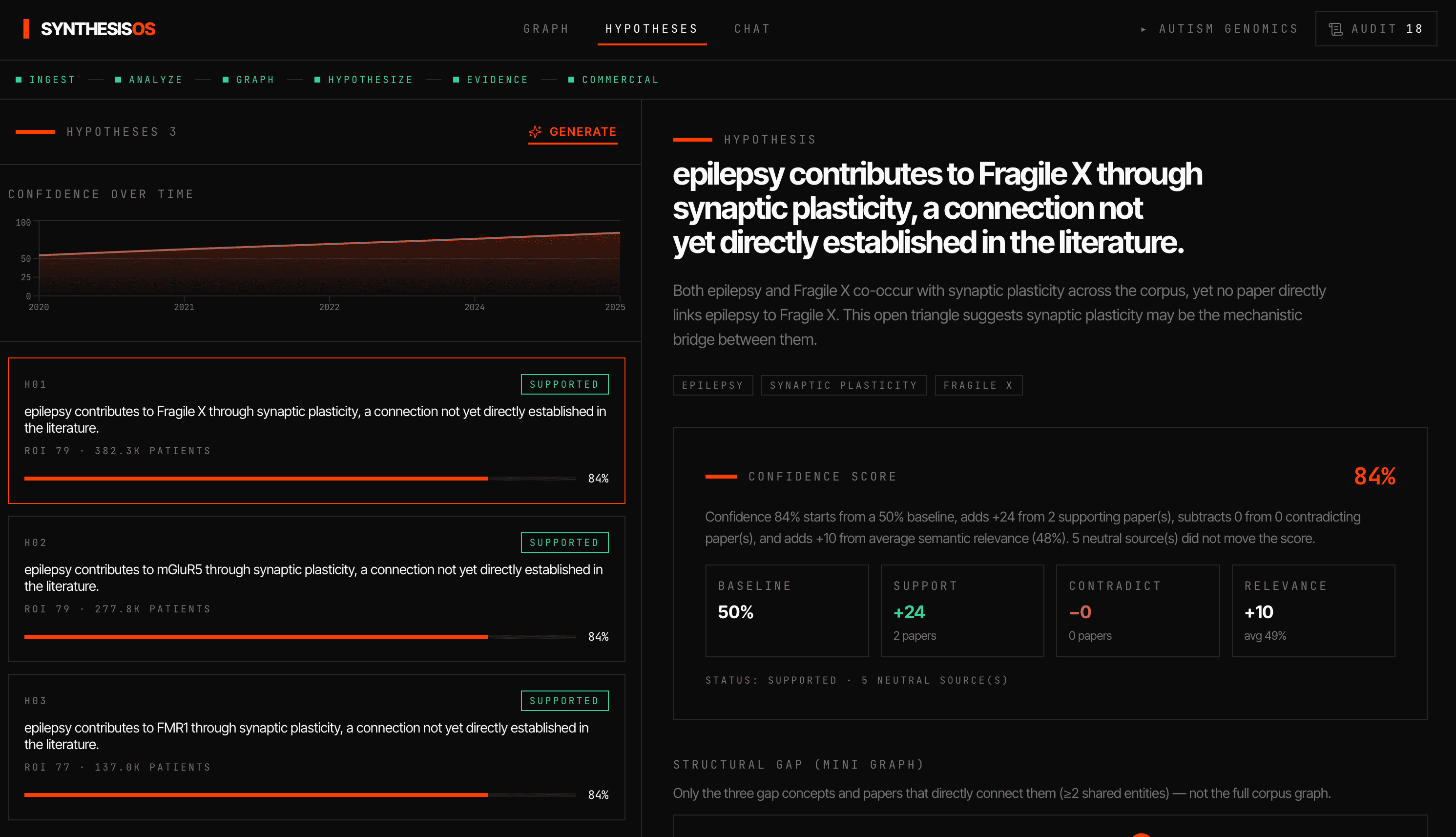Click the Confidence Over Time chart
Screen dimensions: 1456x837
point(329,259)
